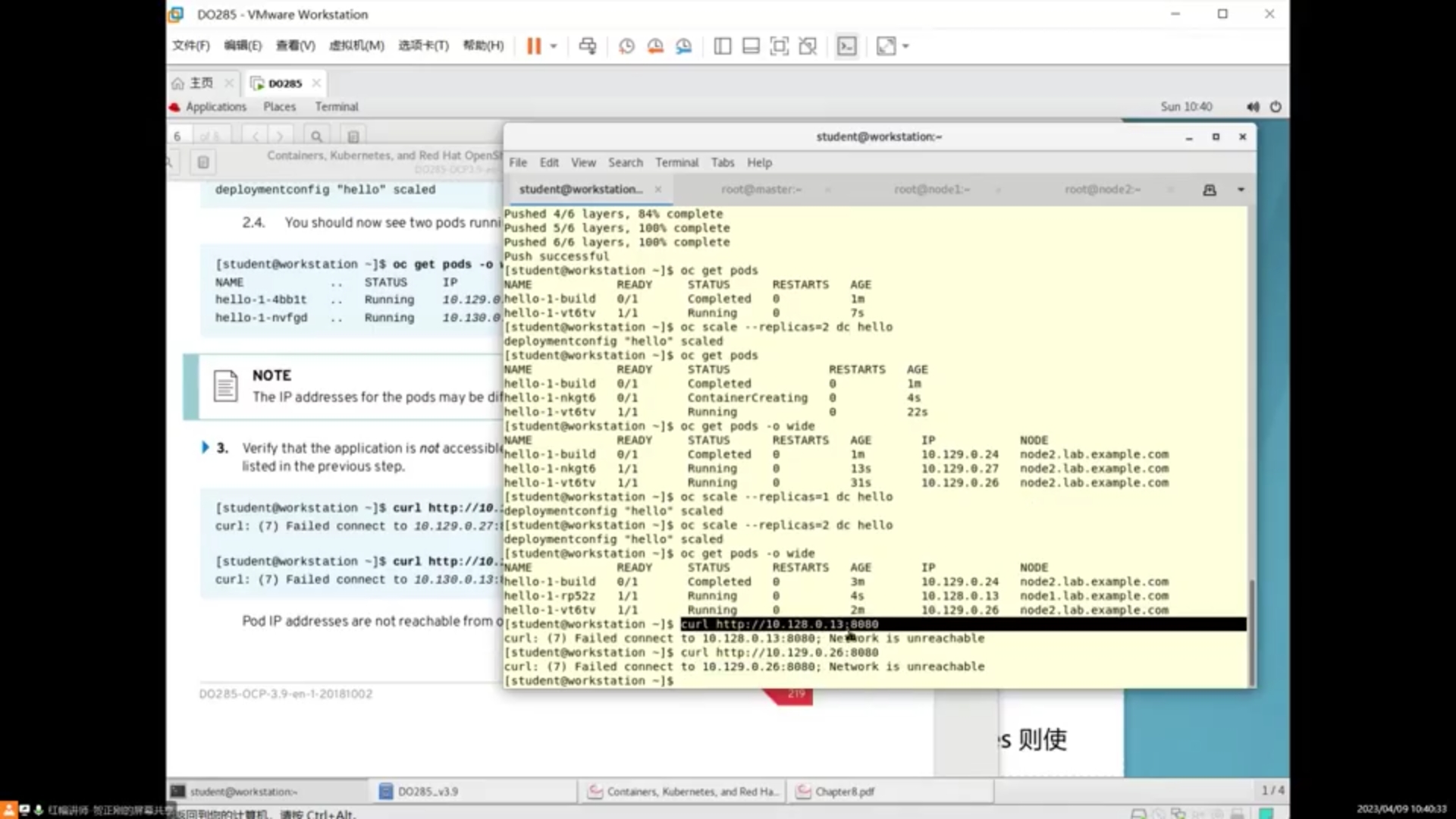Screen dimensions: 1456x819
Task: Click the Sun 10:40 clock in the GNOME top bar
Action: (x=1186, y=107)
